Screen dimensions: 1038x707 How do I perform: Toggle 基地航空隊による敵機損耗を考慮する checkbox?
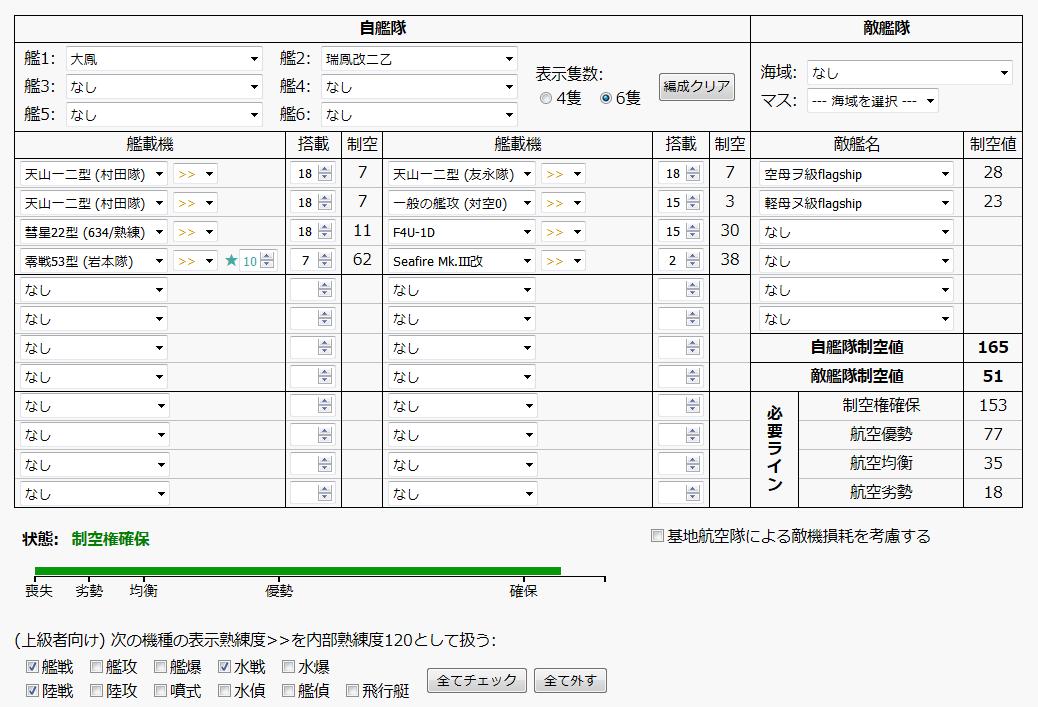click(x=657, y=536)
